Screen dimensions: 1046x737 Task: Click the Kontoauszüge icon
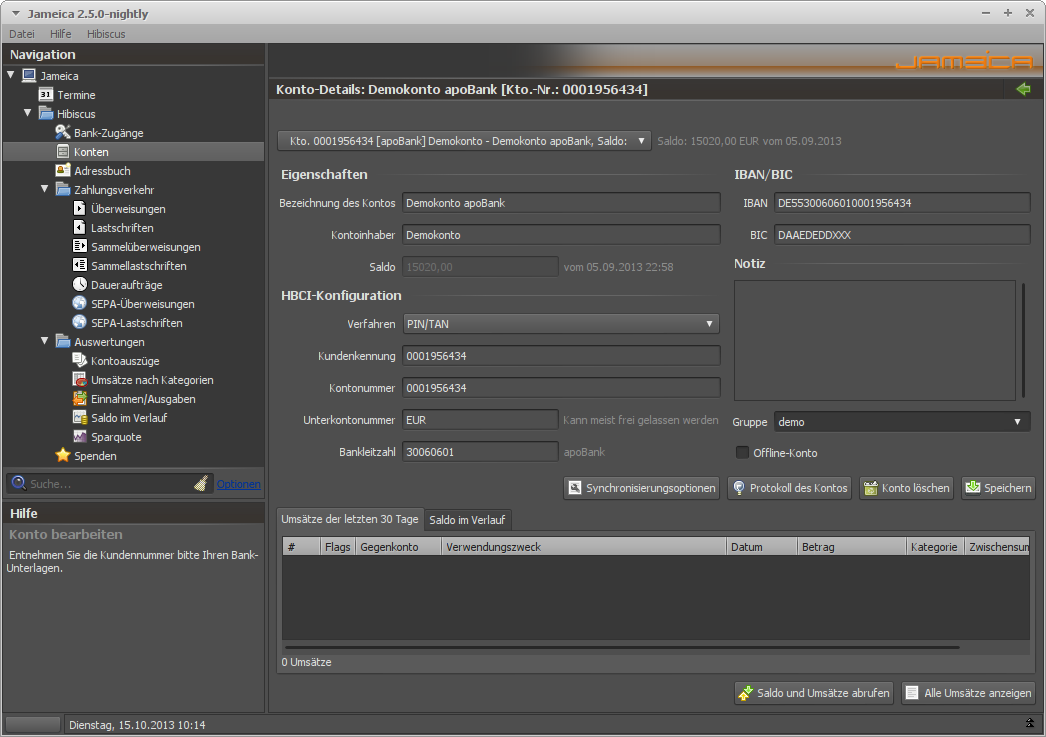tap(79, 360)
